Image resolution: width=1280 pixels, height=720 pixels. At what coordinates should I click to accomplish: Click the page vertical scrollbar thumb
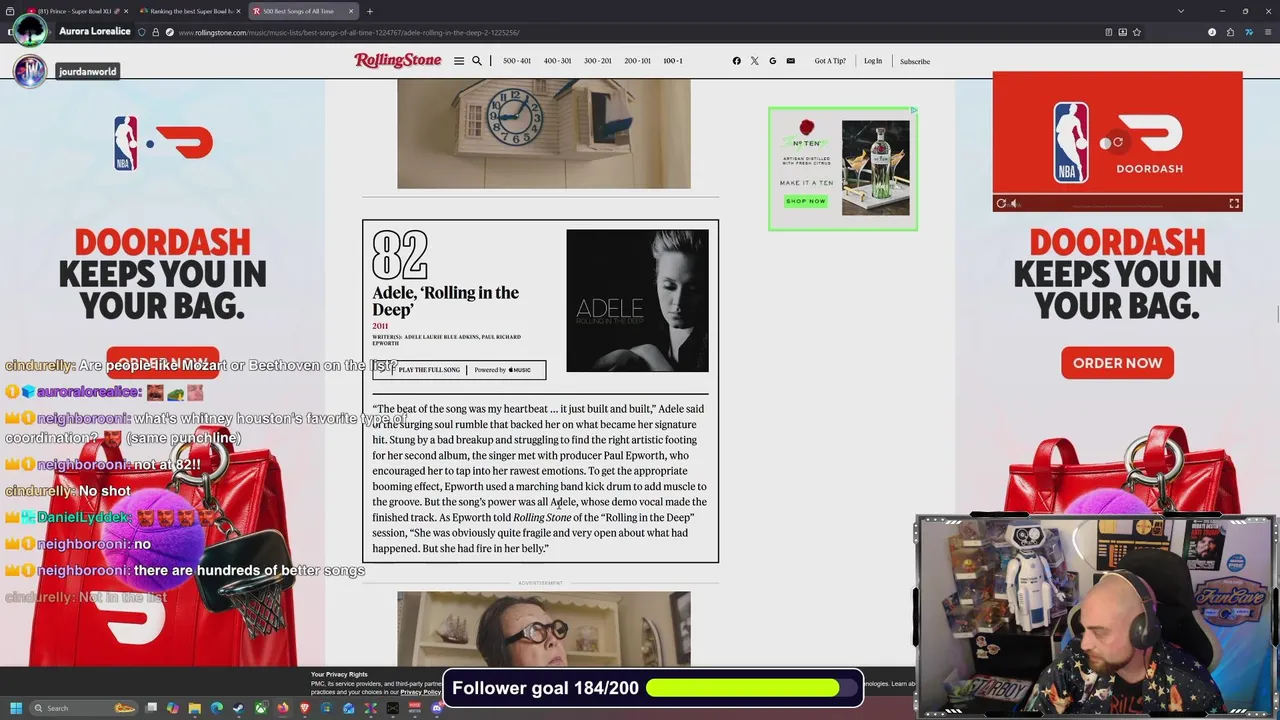pos(1276,313)
